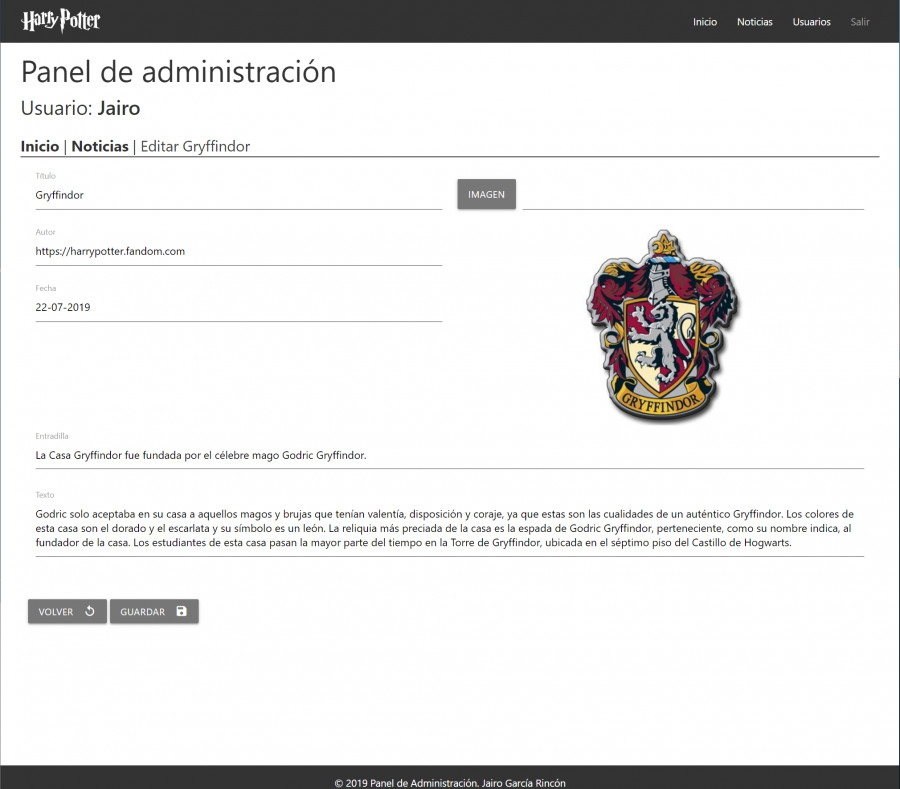The height and width of the screenshot is (789, 900).
Task: Click Salir to log out
Action: point(859,22)
